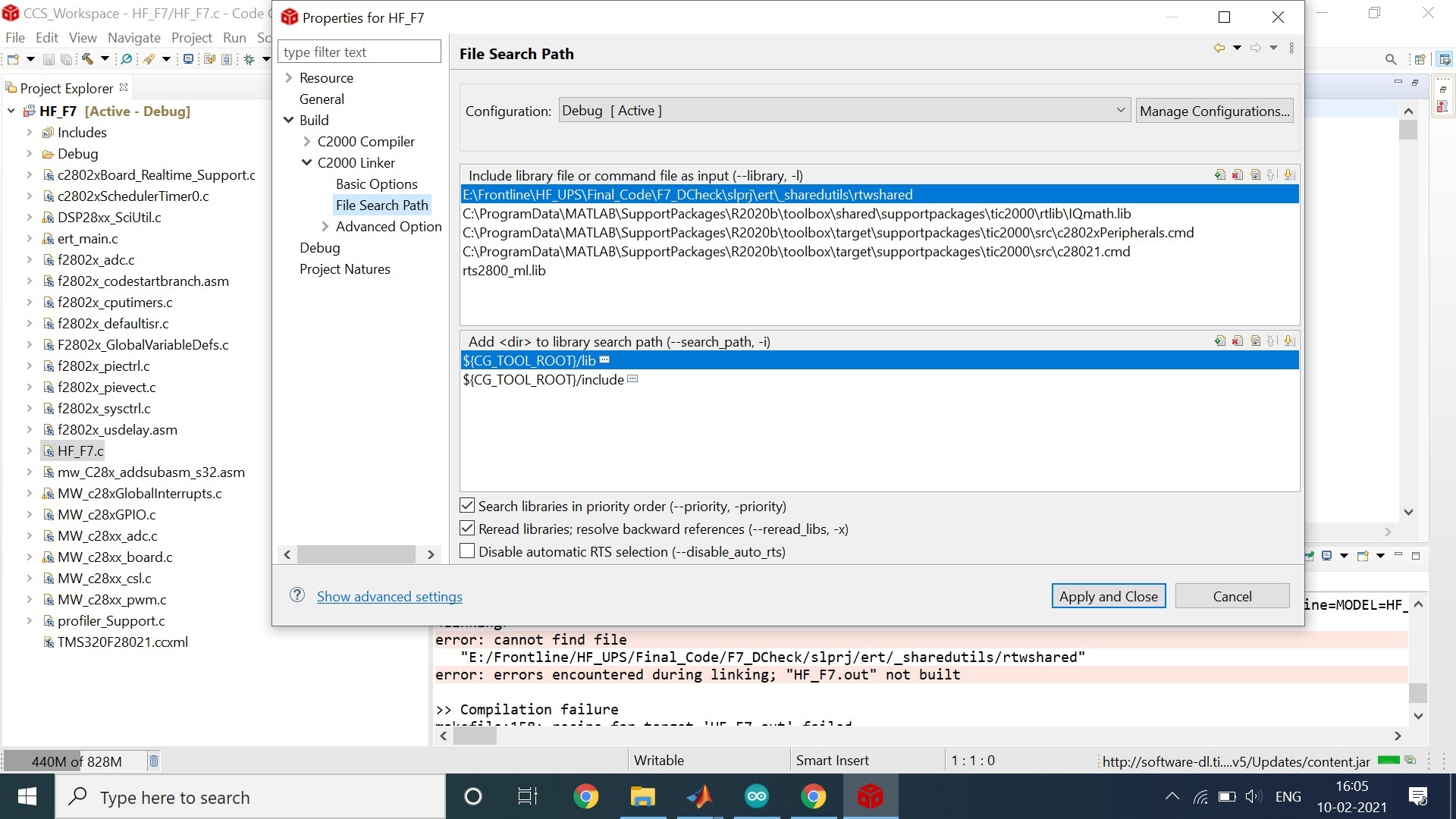Open the Windows Start menu
This screenshot has height=819, width=1456.
[27, 796]
